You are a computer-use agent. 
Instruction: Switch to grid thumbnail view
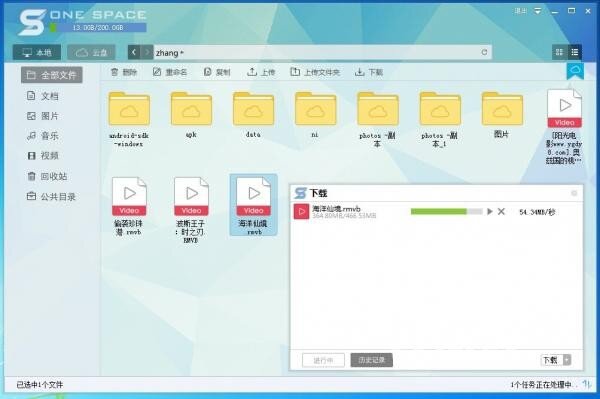pyautogui.click(x=559, y=52)
